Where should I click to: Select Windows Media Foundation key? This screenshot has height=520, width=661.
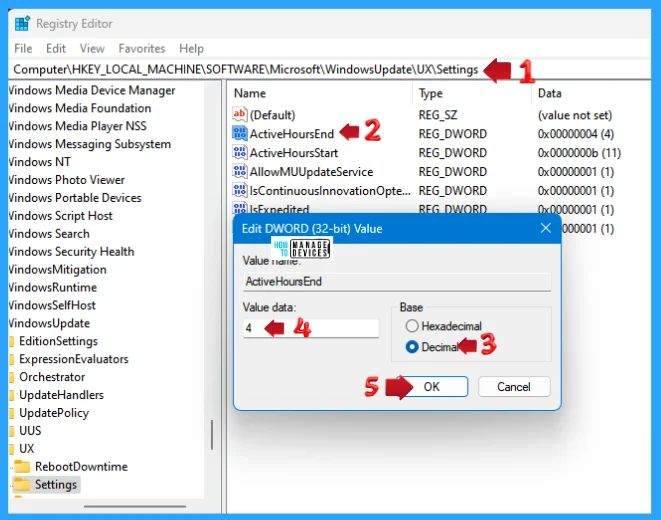click(80, 108)
